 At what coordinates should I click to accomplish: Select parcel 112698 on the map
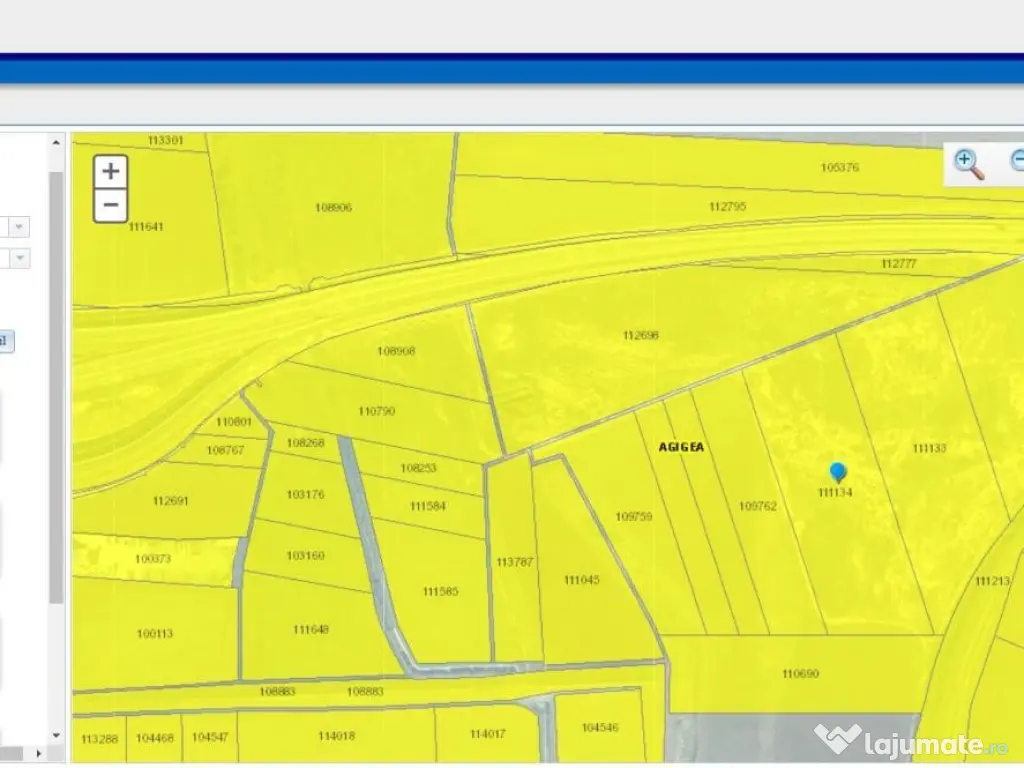[640, 336]
